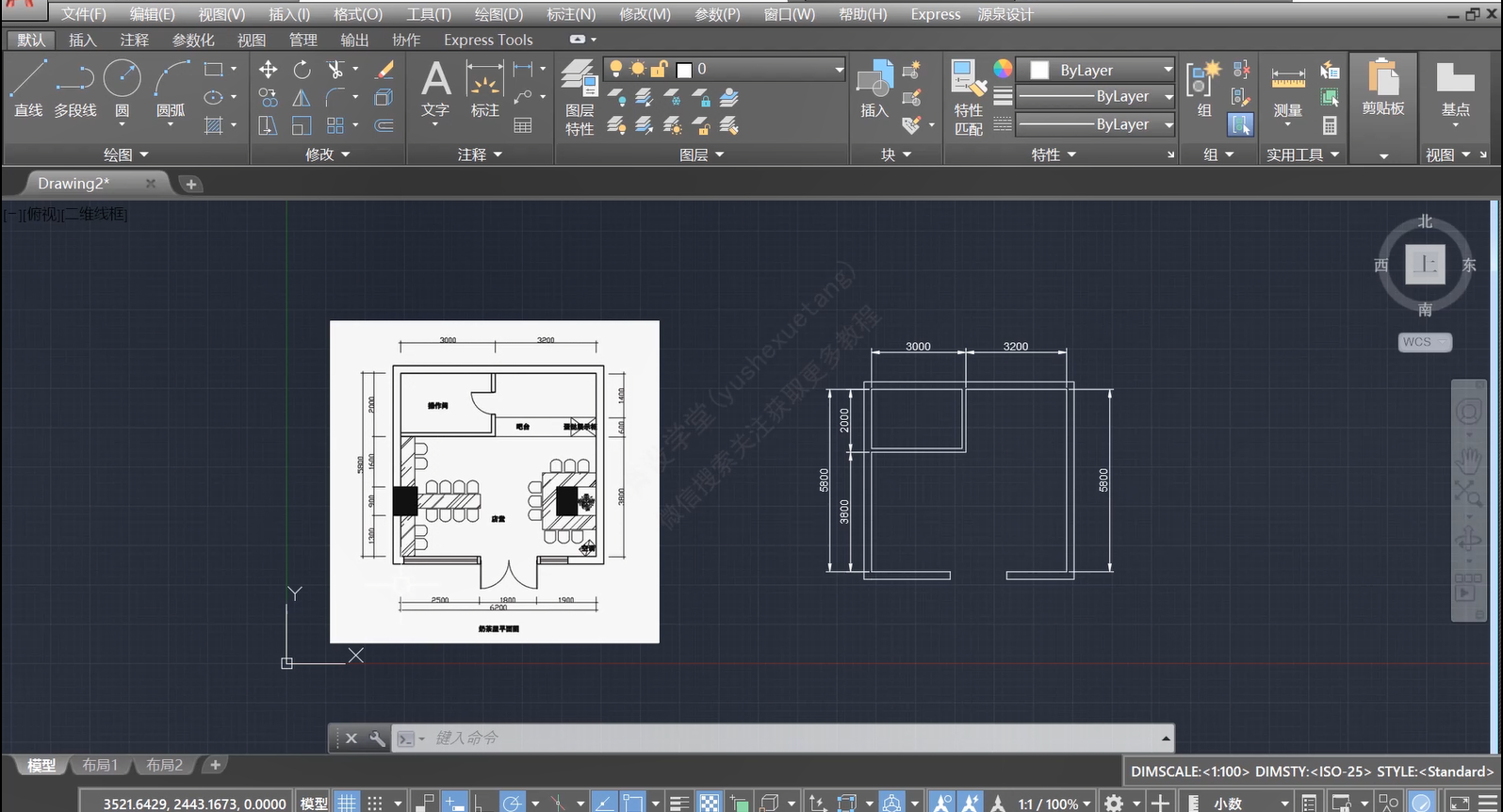Select the Mirror tool

point(302,98)
